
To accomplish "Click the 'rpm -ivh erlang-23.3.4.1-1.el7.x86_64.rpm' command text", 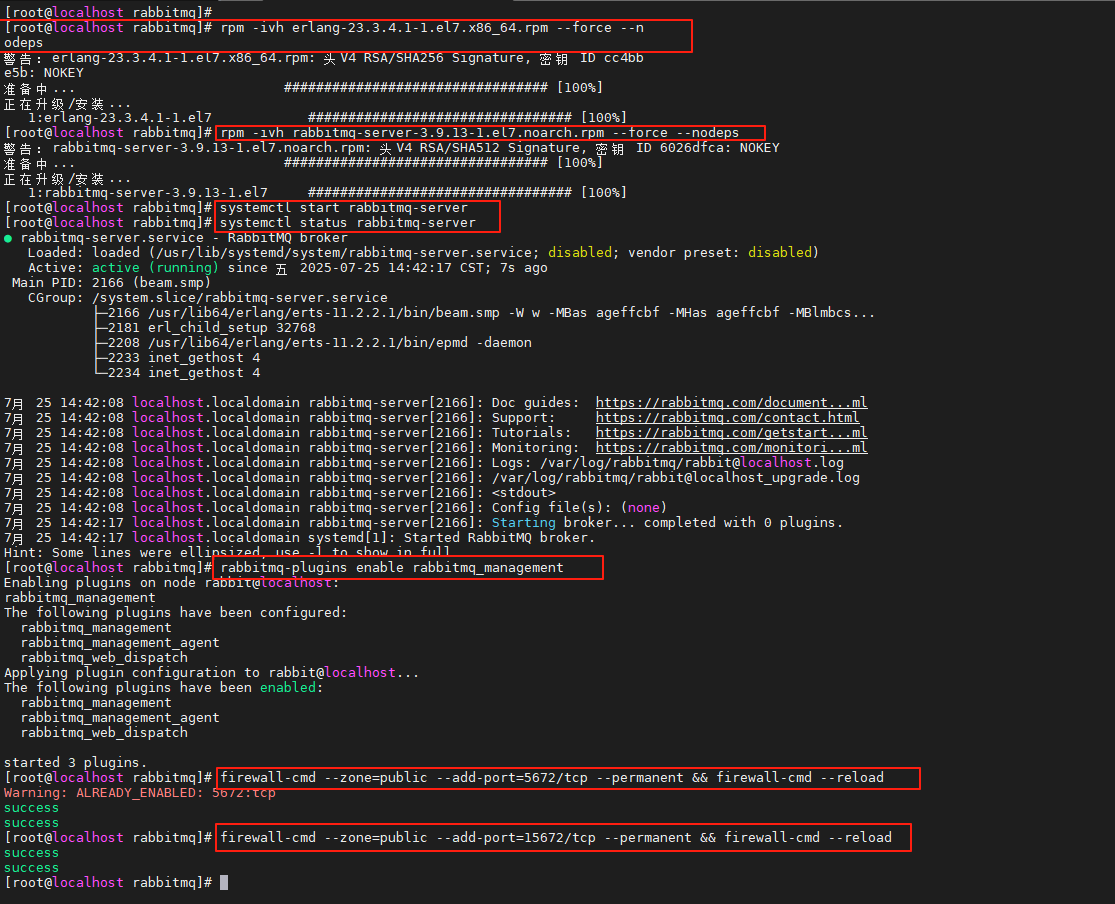I will pyautogui.click(x=384, y=28).
